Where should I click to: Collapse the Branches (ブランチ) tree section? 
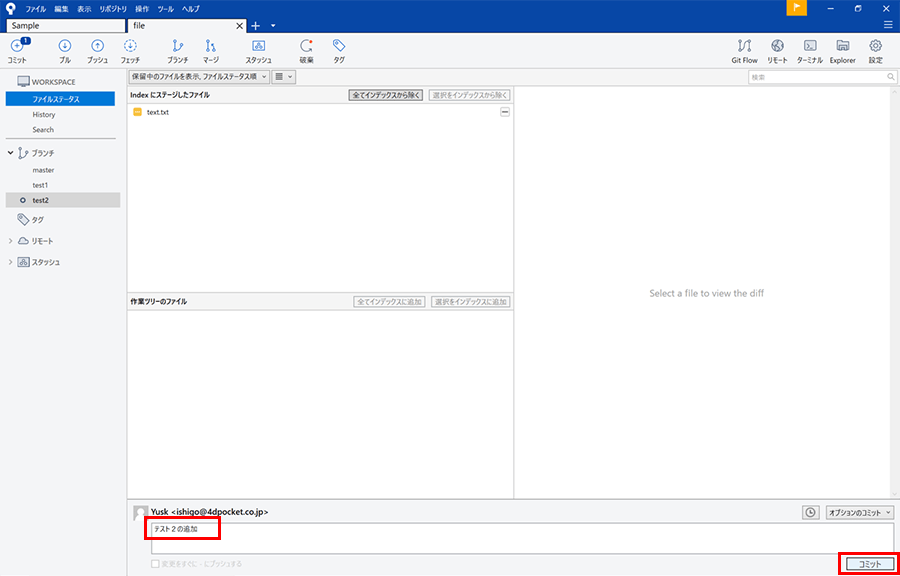[10, 153]
